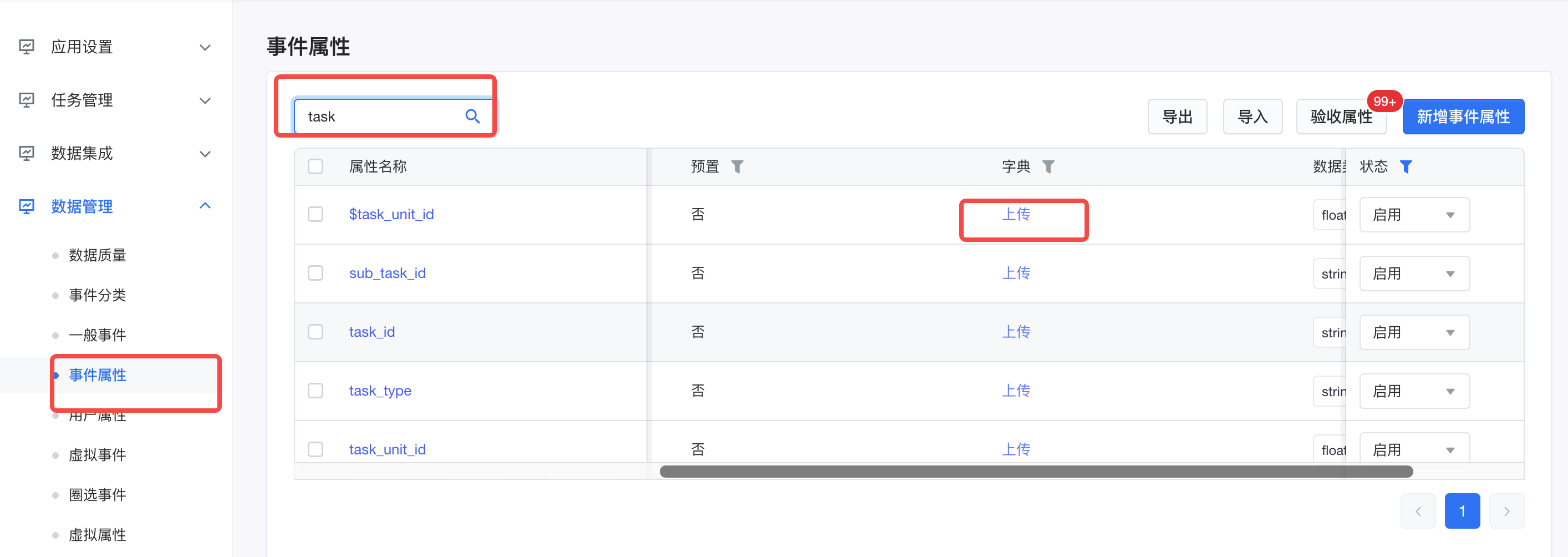Expand the 数据集成 sidebar section
Image resolution: width=1568 pixels, height=557 pixels.
pyautogui.click(x=205, y=154)
